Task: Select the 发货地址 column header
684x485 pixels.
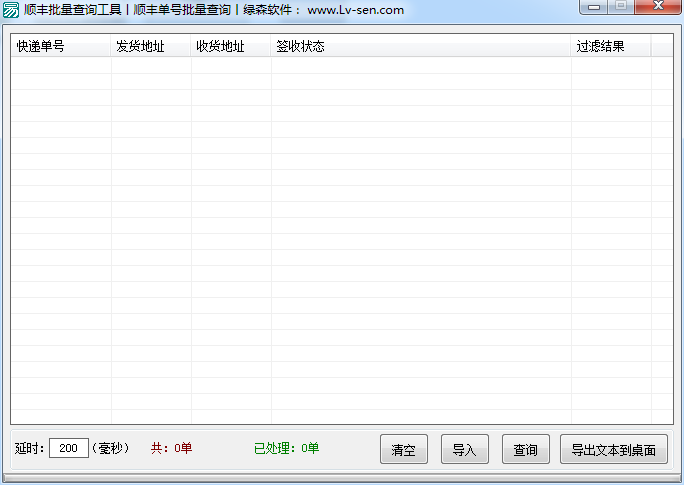Action: coord(150,46)
